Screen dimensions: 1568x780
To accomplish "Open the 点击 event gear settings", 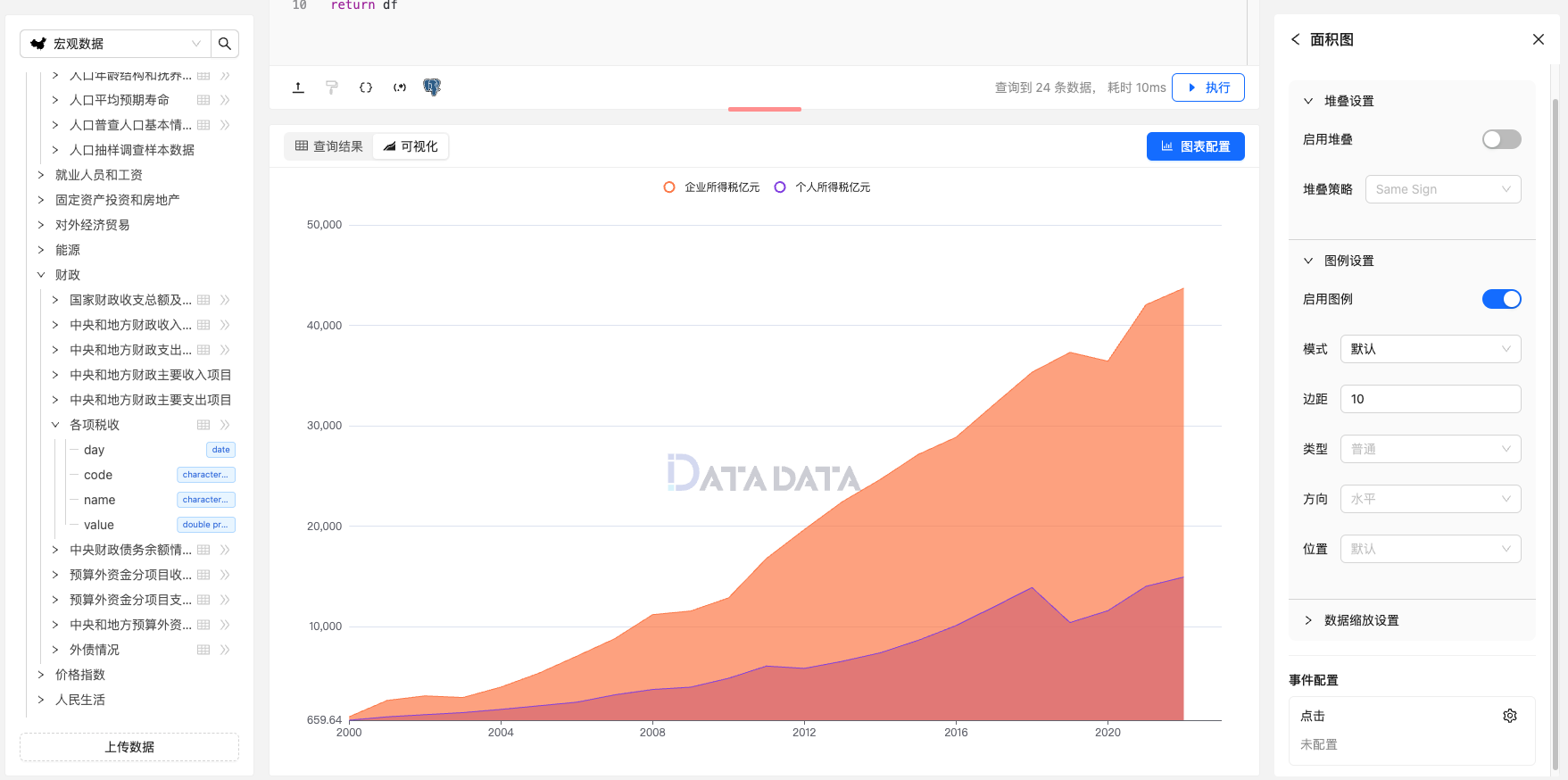I will (1510, 716).
